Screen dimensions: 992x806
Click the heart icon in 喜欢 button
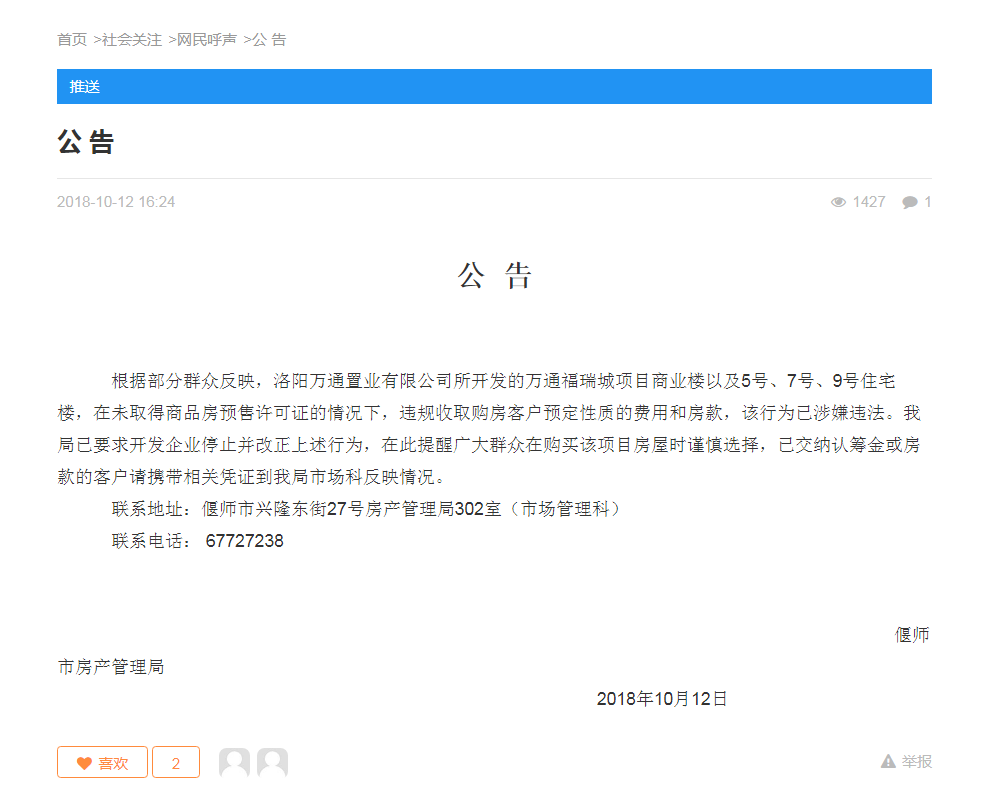(84, 764)
